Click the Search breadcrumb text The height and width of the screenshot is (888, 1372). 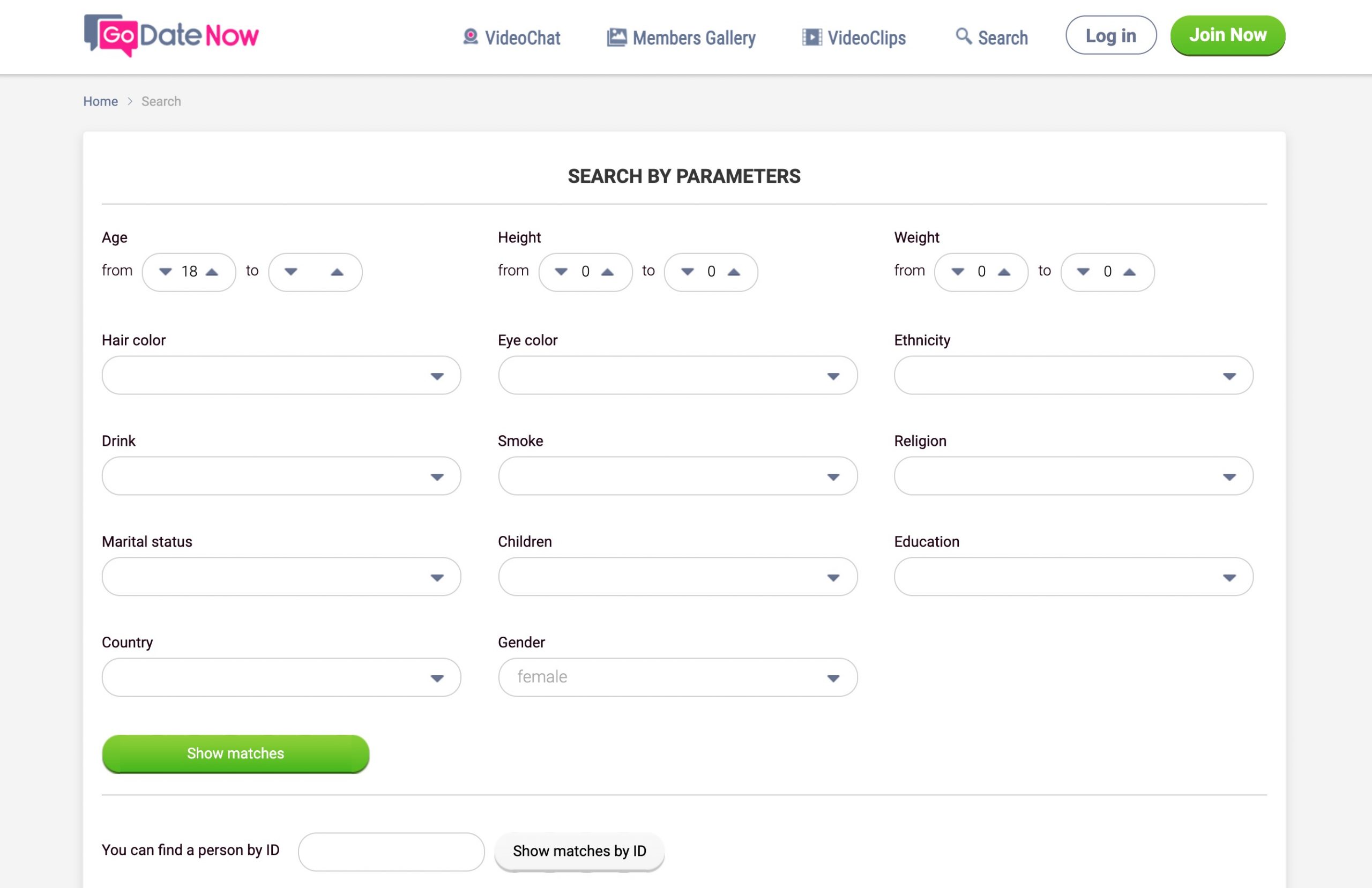pyautogui.click(x=161, y=101)
